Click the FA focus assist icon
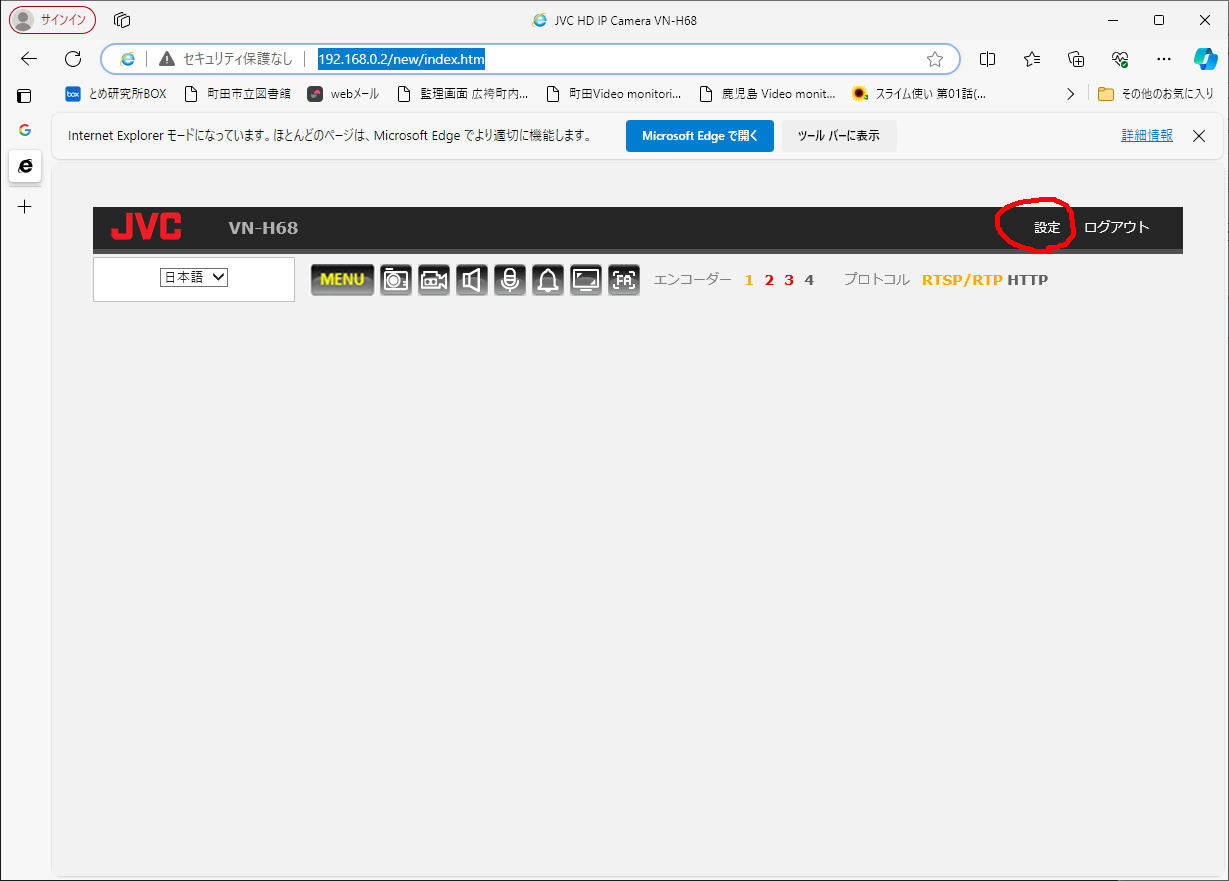 click(x=624, y=280)
